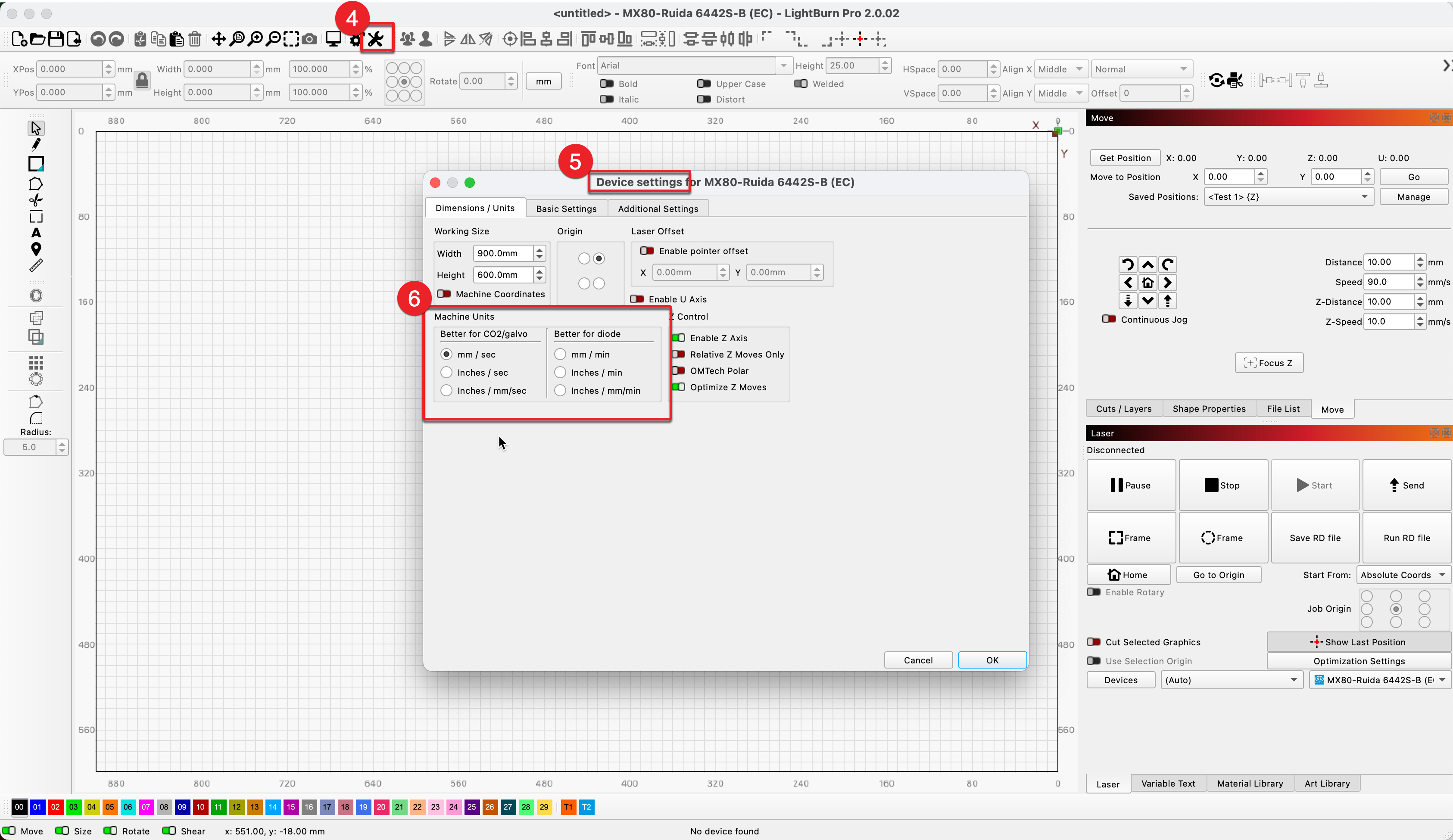
Task: Select the mm / min machine unit
Action: coord(560,354)
